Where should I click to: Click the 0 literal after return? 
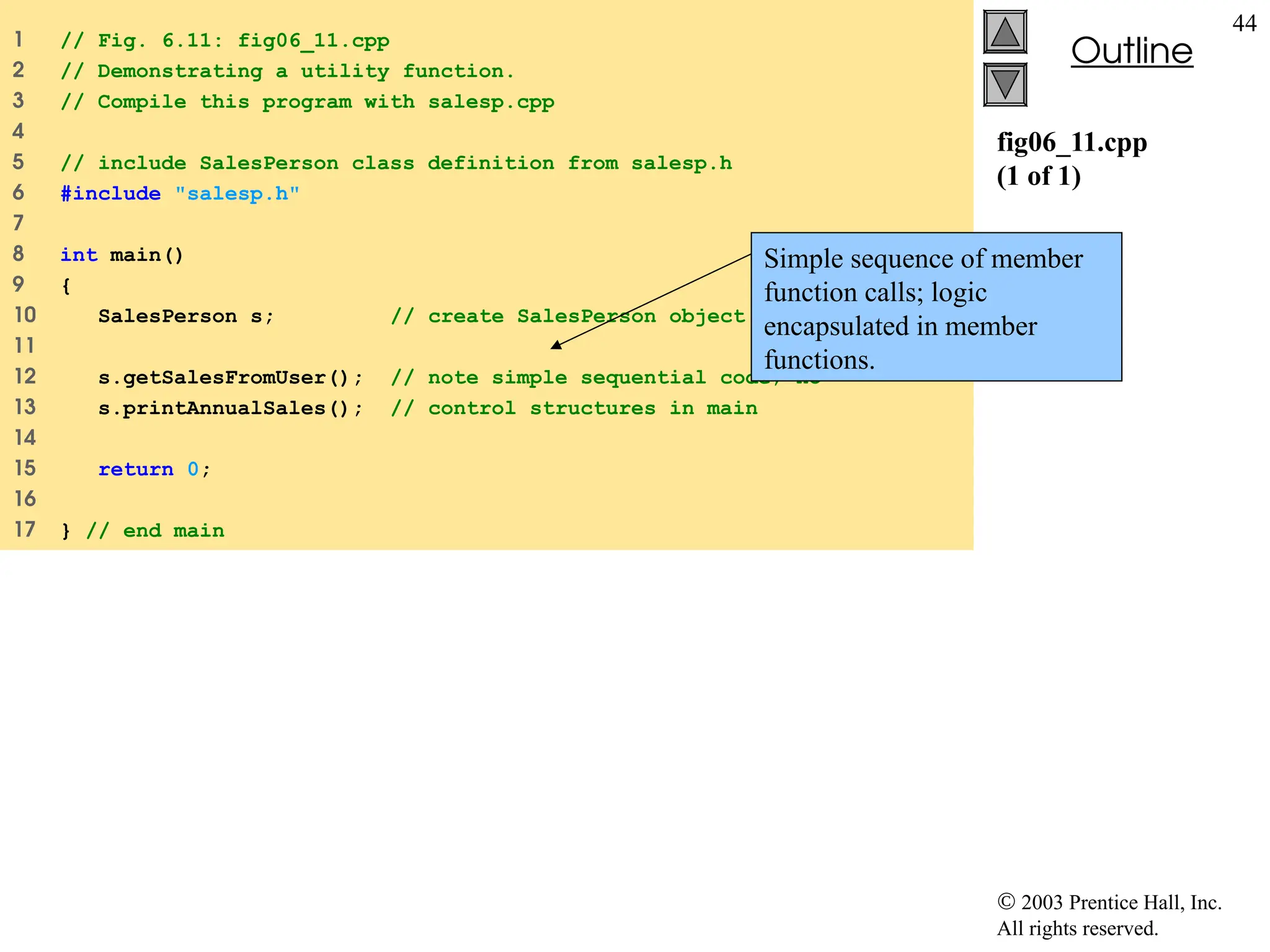pos(193,469)
